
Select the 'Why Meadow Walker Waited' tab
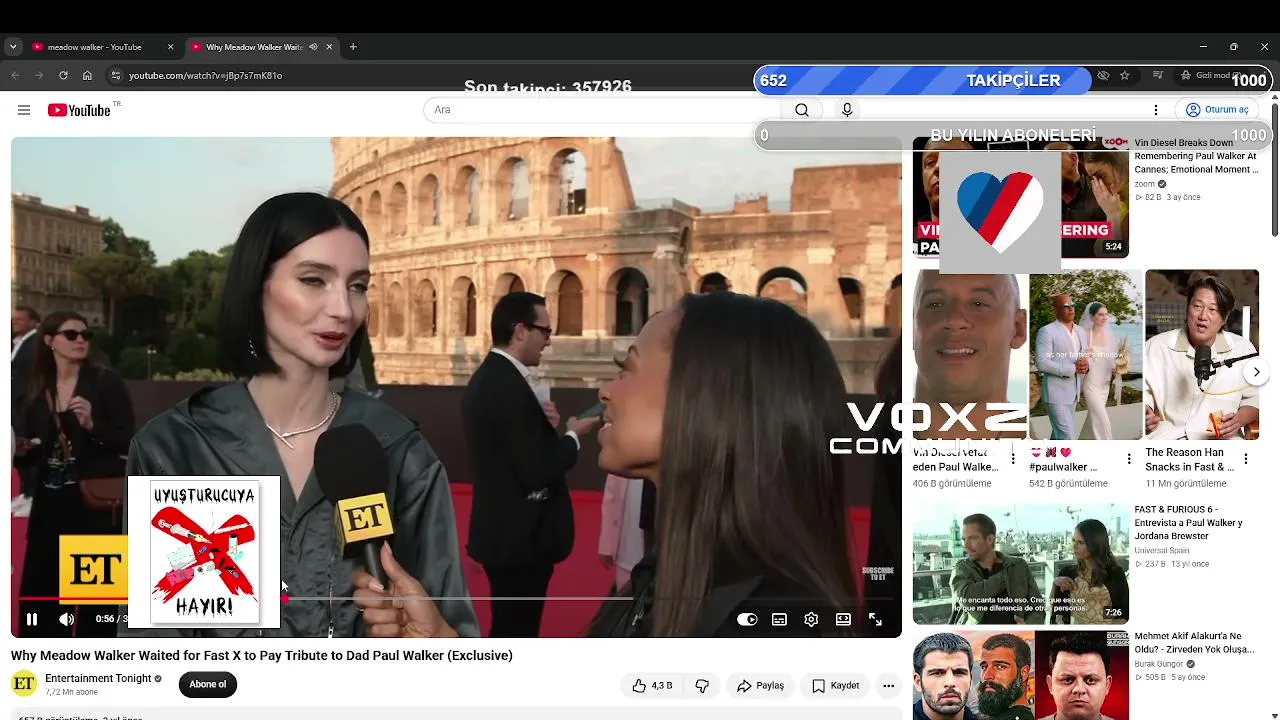(254, 47)
